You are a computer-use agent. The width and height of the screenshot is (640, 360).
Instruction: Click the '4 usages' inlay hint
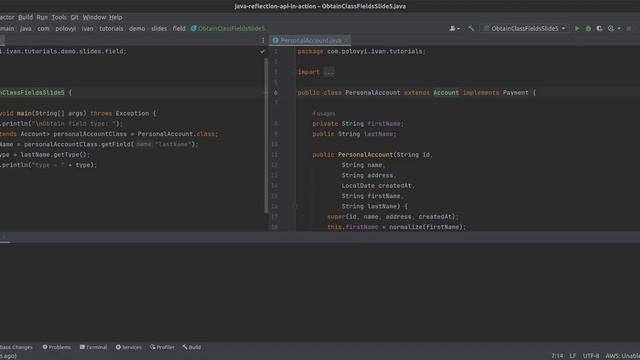coord(324,113)
